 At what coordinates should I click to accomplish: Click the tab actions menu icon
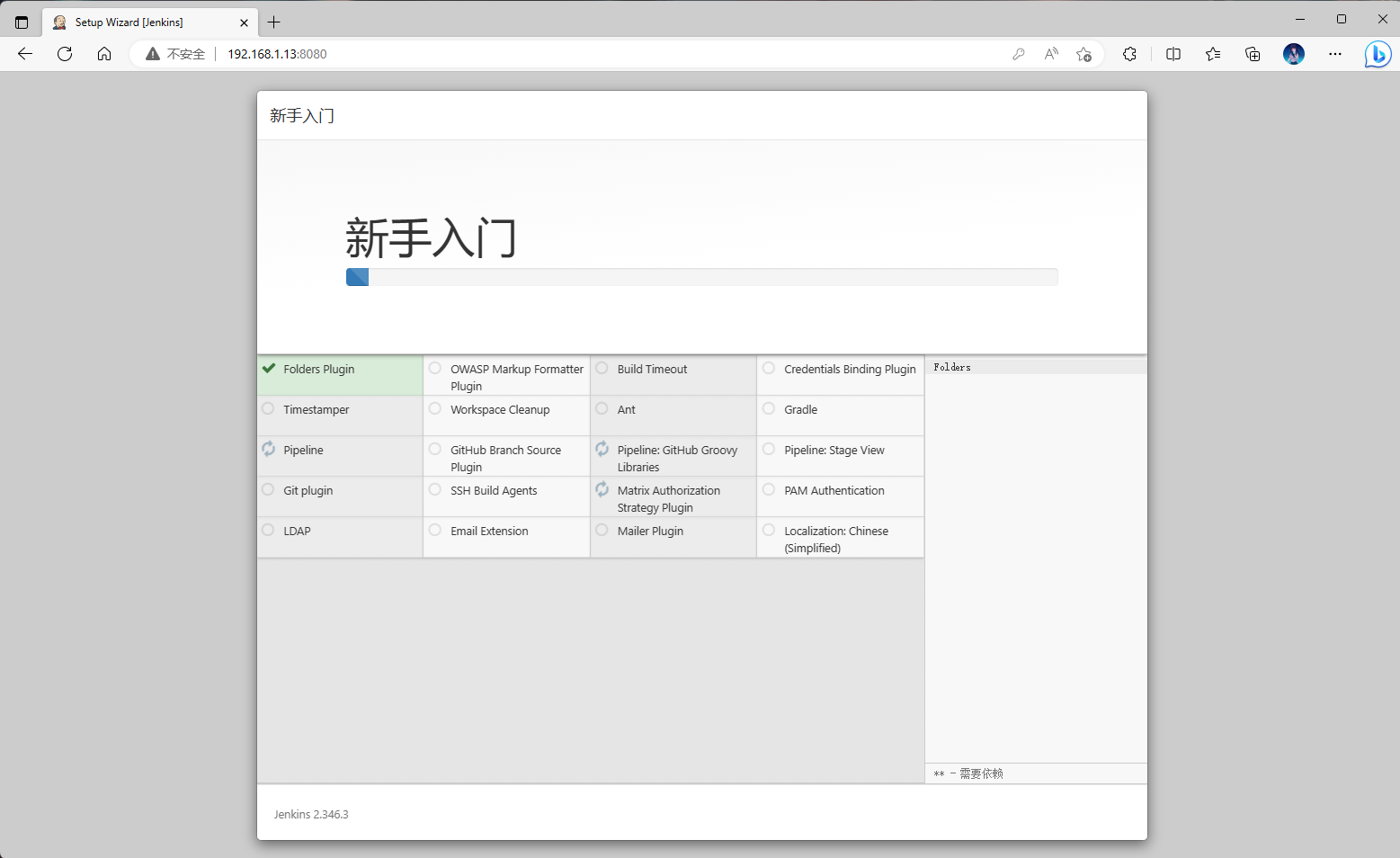tap(22, 22)
